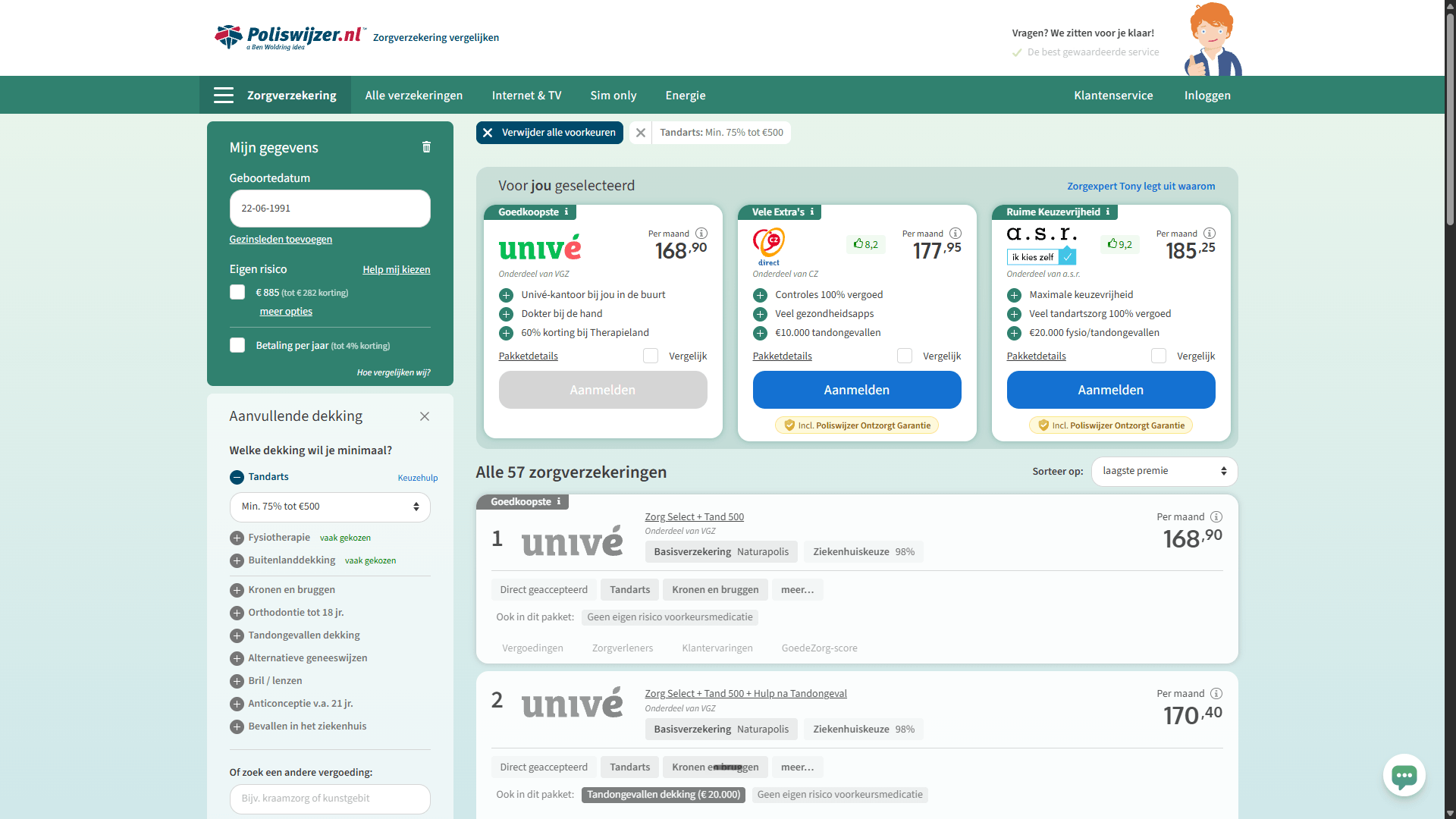Click the Geboortedatum input field
This screenshot has height=819, width=1456.
[x=330, y=209]
